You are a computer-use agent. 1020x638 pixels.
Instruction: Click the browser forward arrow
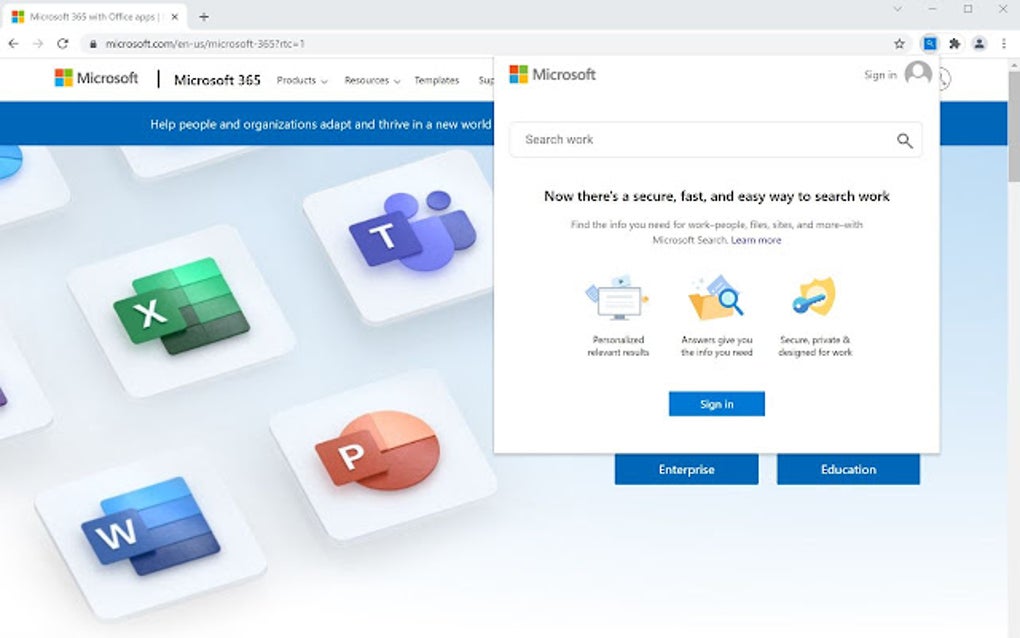[38, 44]
